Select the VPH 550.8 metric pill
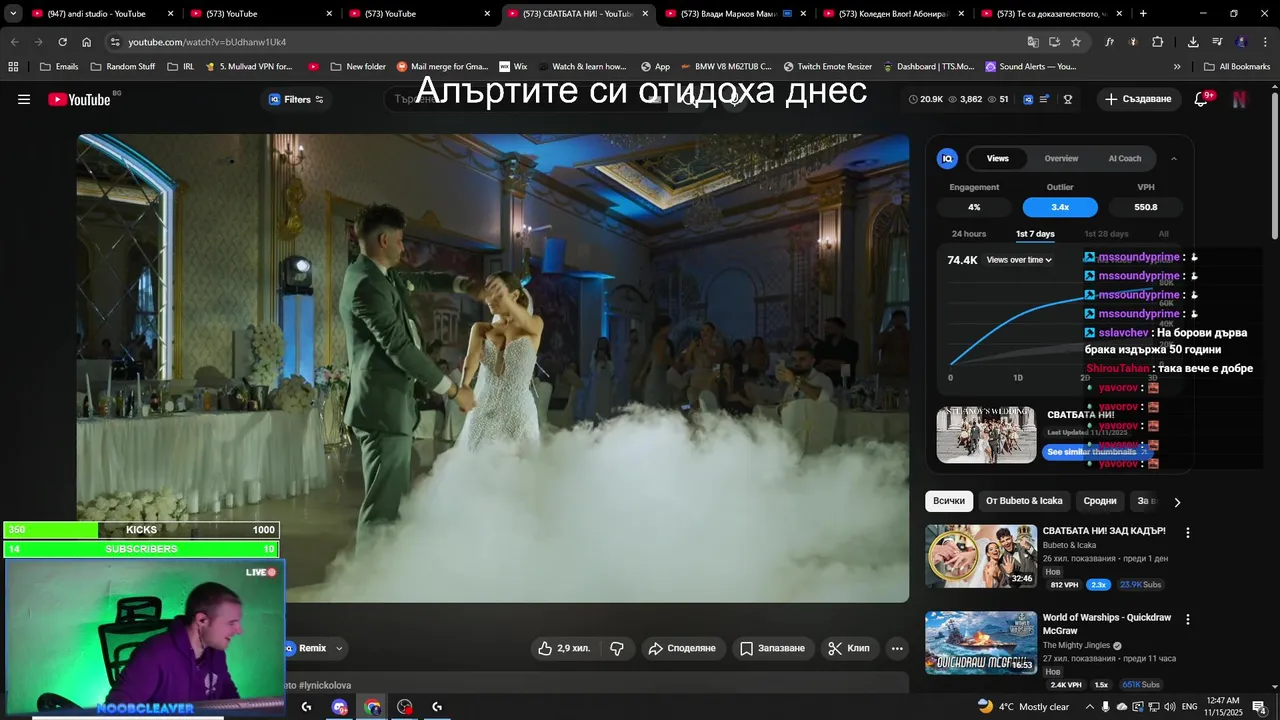The image size is (1280, 720). click(x=1146, y=207)
